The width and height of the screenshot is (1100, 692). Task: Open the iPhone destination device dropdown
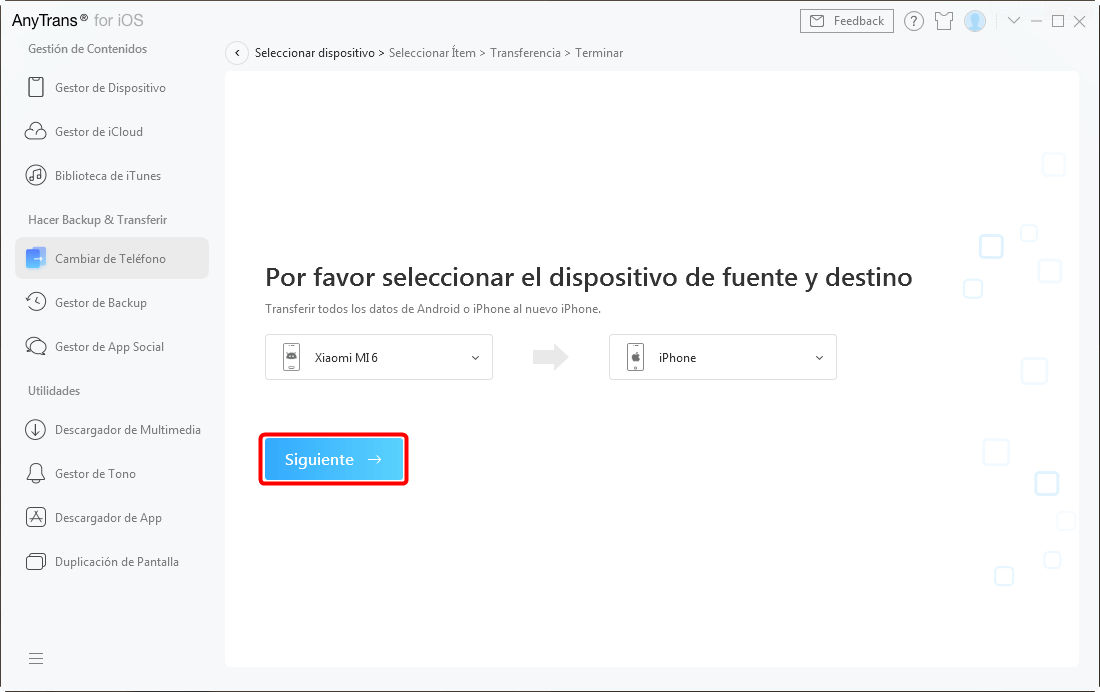coord(722,357)
